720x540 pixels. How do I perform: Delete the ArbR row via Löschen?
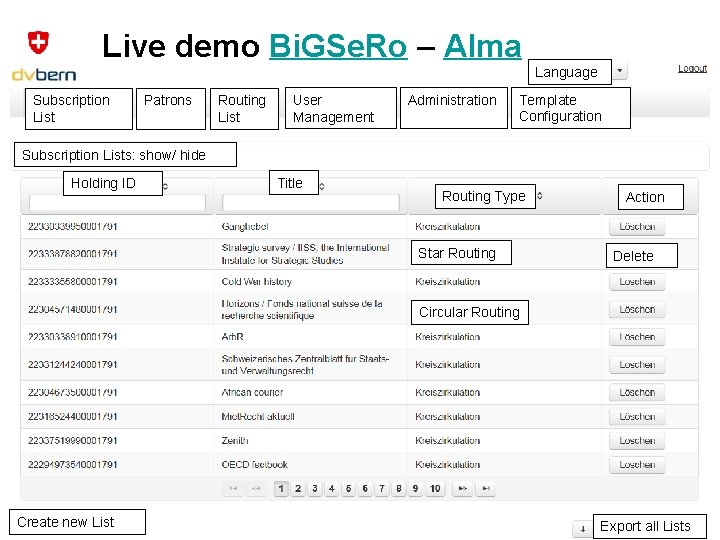click(x=637, y=337)
